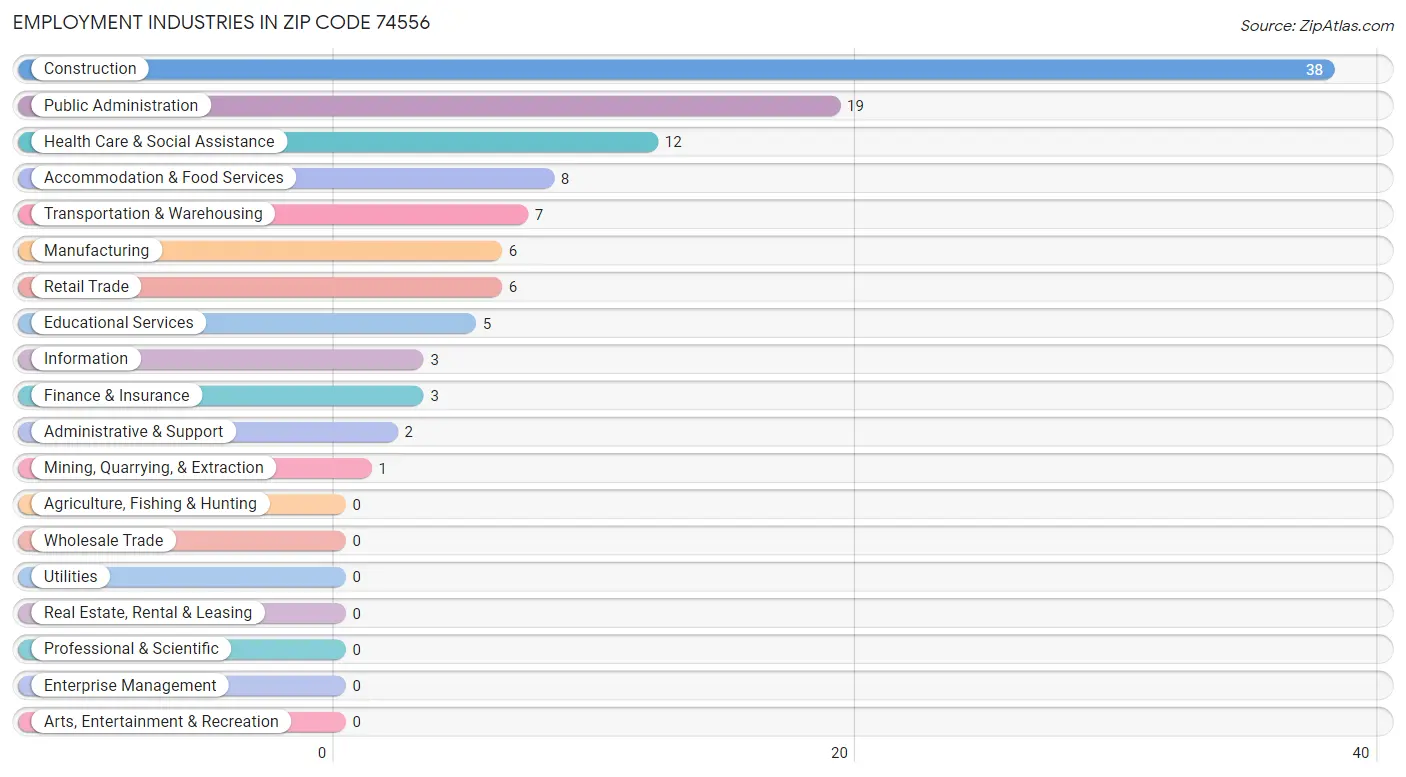This screenshot has height=777, width=1406.
Task: Click the x-axis label 40
Action: pyautogui.click(x=1360, y=753)
